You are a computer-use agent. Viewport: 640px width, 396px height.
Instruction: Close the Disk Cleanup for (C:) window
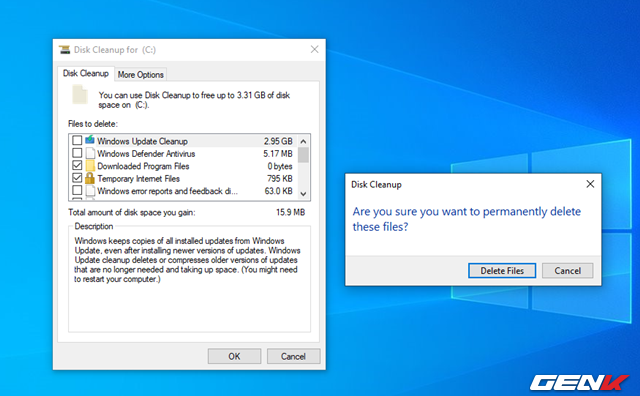[x=314, y=49]
